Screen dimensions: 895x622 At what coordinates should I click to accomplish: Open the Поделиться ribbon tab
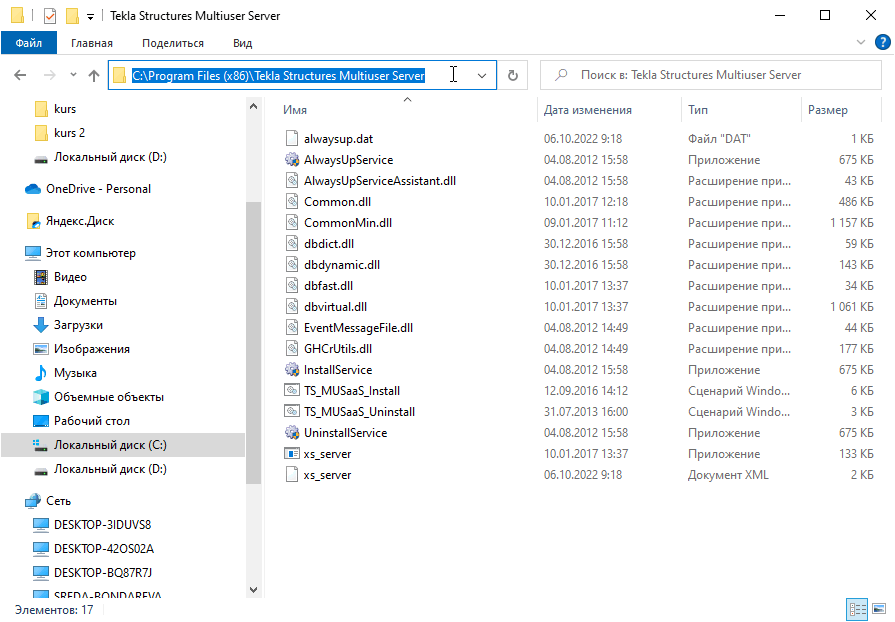click(173, 43)
